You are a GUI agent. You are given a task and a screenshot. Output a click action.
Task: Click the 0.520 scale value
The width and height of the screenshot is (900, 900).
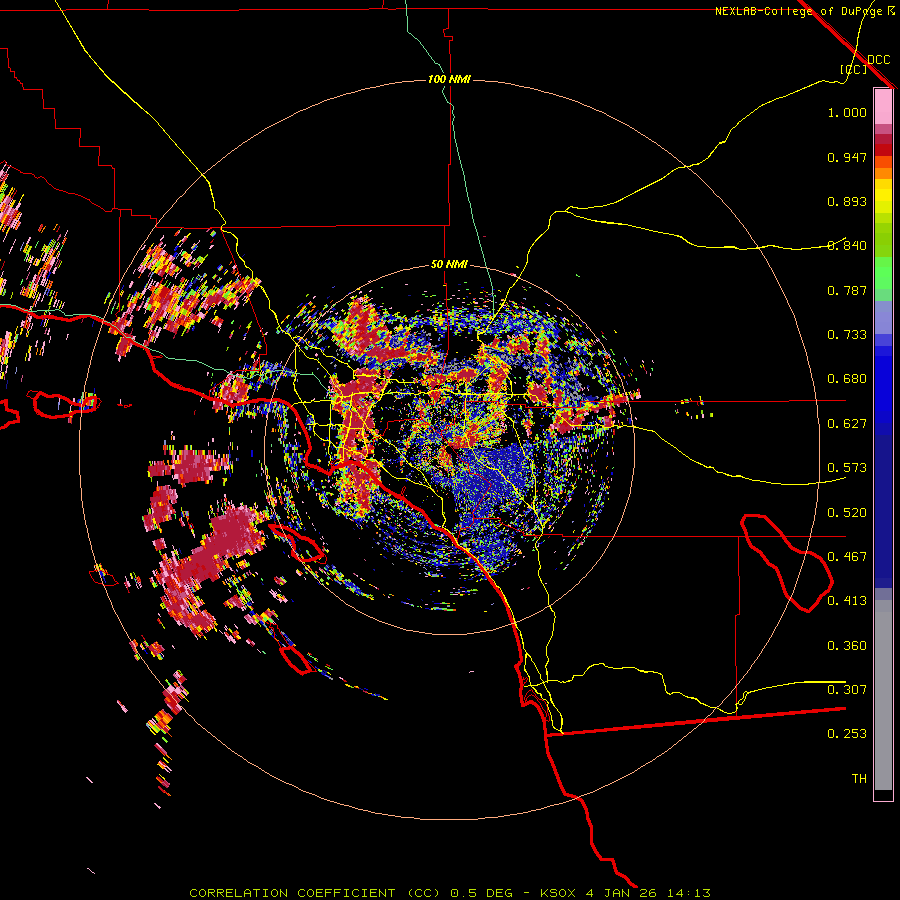point(847,513)
